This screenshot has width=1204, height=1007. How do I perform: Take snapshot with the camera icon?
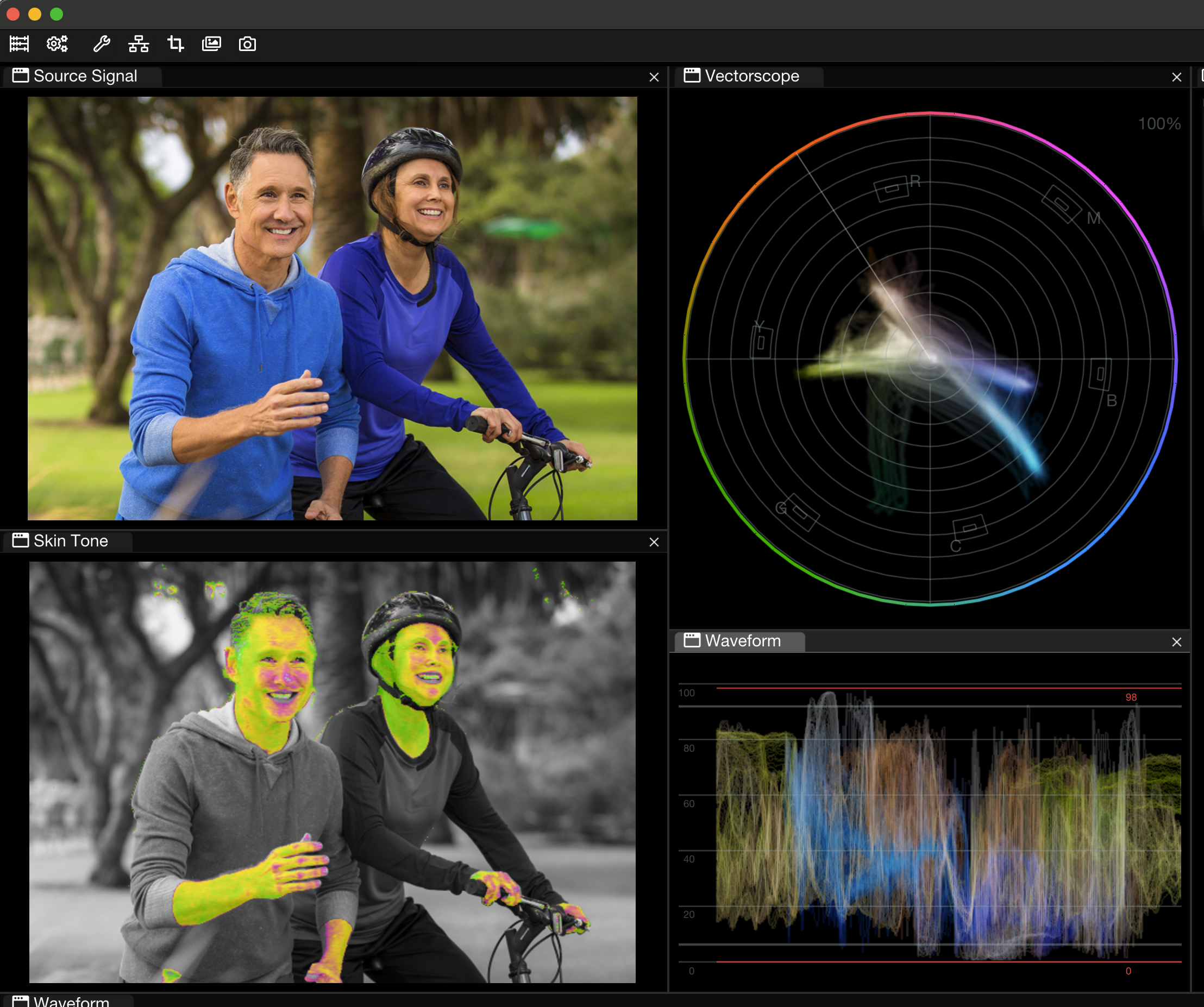(x=247, y=44)
